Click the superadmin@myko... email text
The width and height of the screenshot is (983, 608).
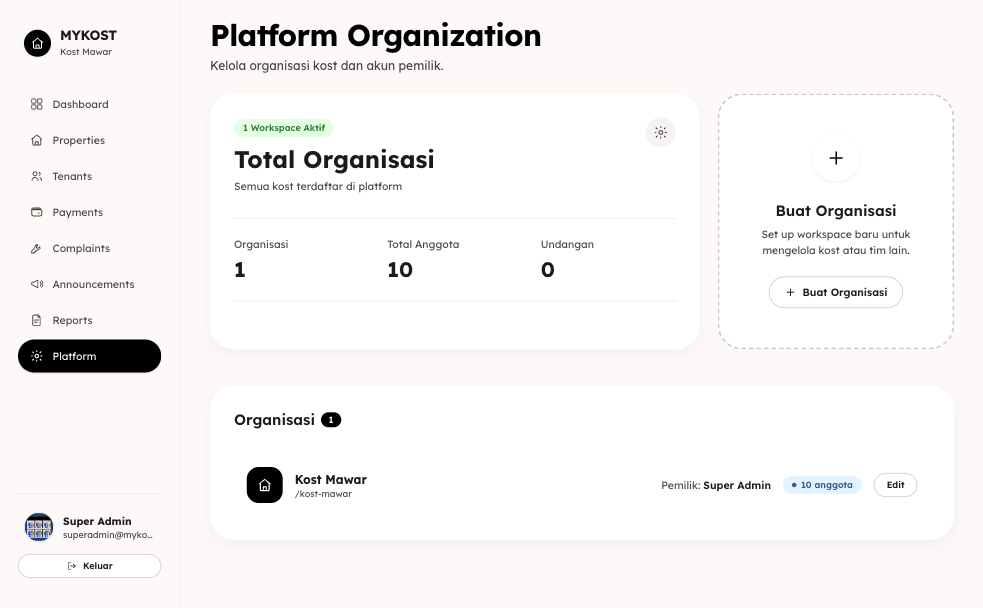(x=108, y=535)
